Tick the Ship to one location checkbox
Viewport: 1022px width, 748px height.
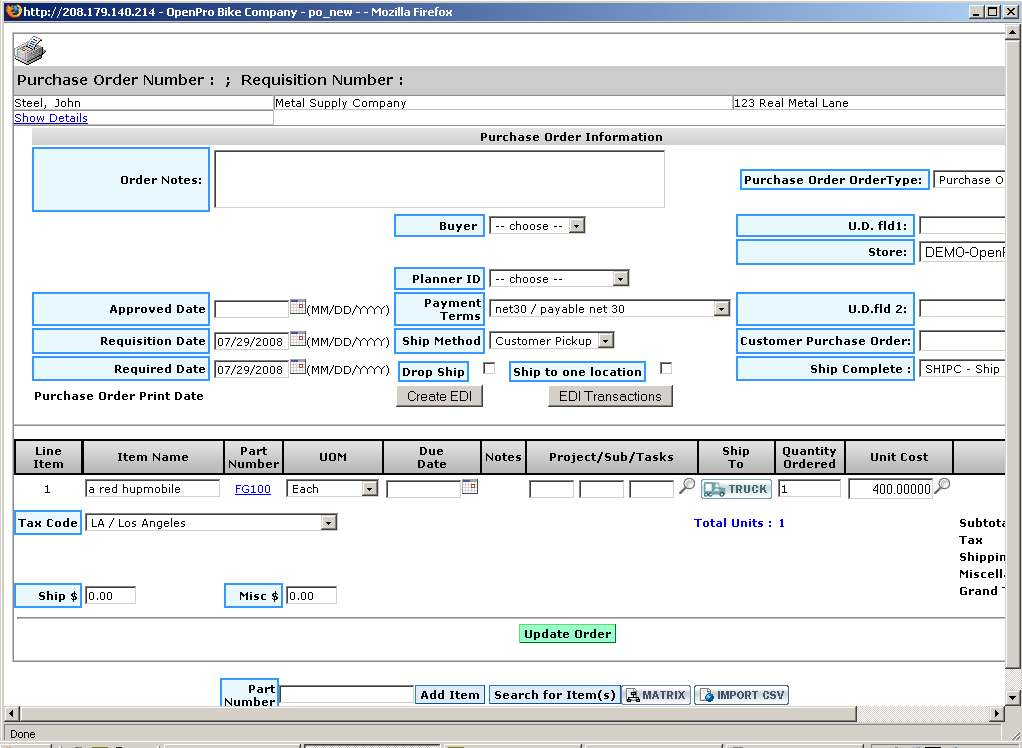click(666, 369)
